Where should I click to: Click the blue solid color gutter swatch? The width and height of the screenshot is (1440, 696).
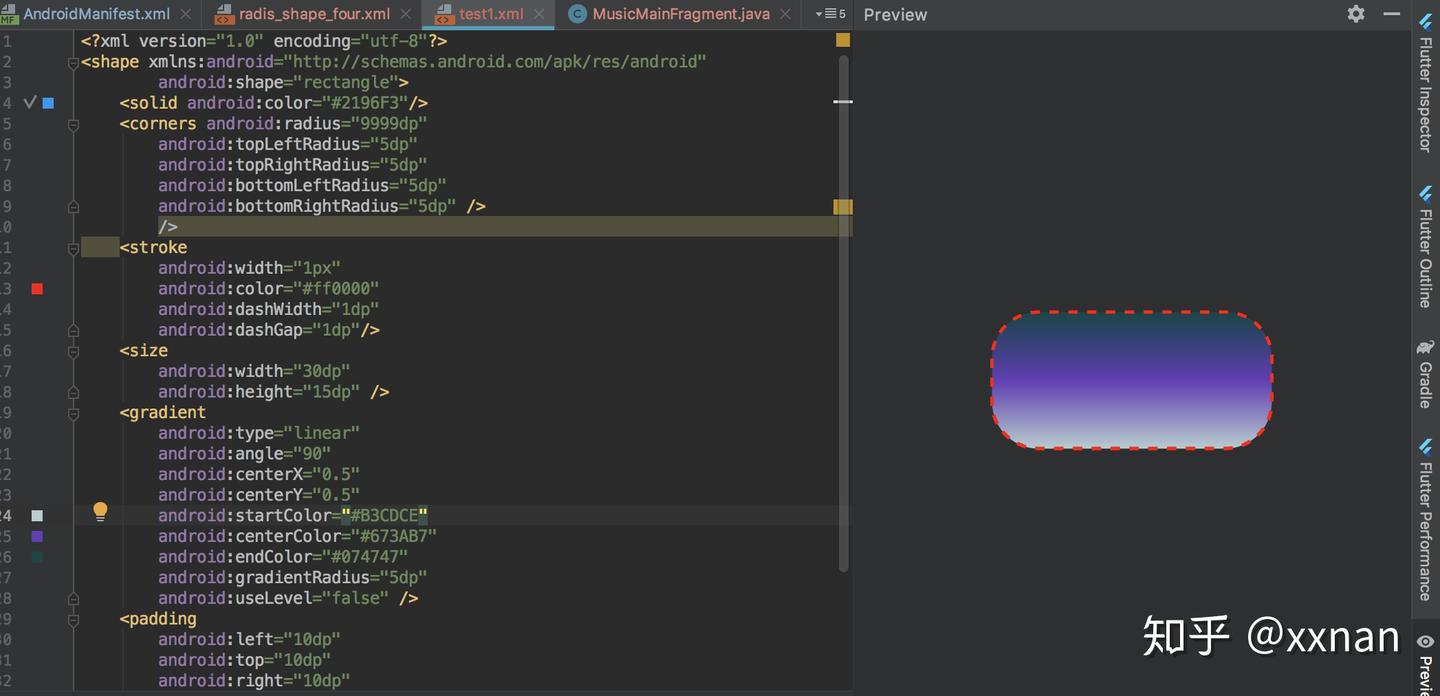click(x=48, y=103)
